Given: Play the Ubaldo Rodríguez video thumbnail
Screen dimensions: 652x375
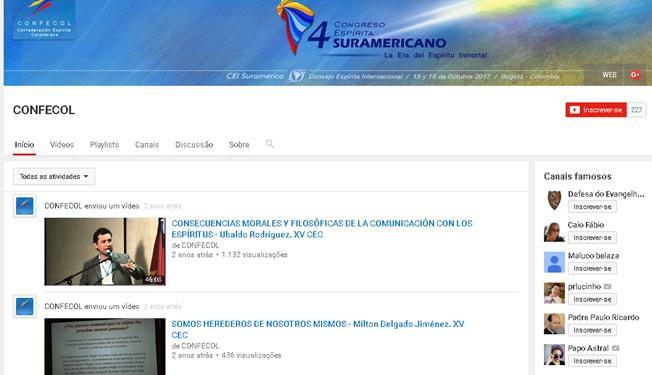Looking at the screenshot, I should (x=105, y=252).
